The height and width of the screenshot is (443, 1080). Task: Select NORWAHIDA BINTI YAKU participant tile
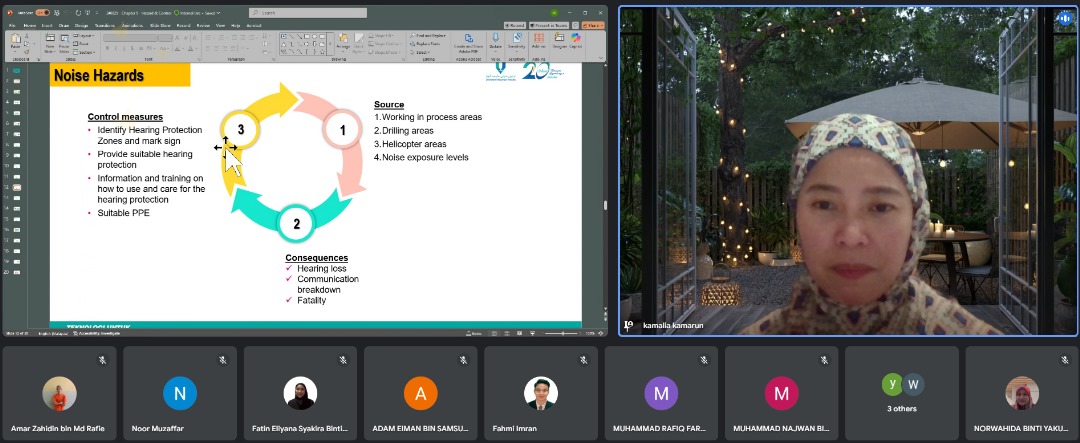(1021, 393)
